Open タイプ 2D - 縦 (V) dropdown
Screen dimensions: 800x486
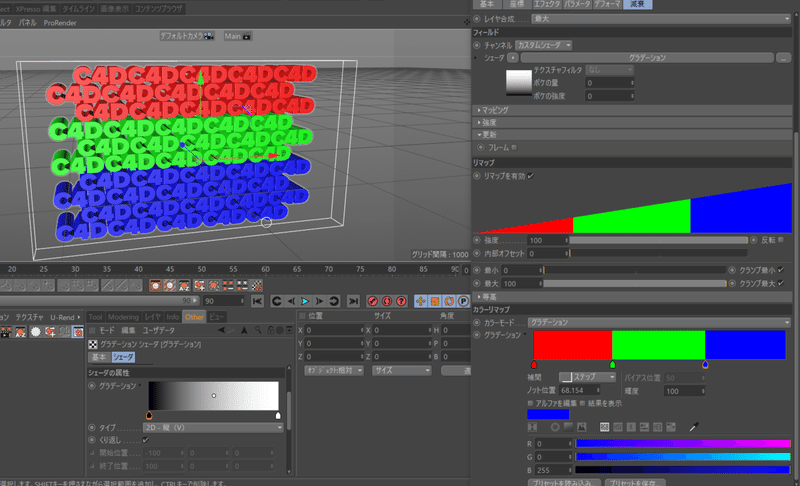[x=213, y=427]
